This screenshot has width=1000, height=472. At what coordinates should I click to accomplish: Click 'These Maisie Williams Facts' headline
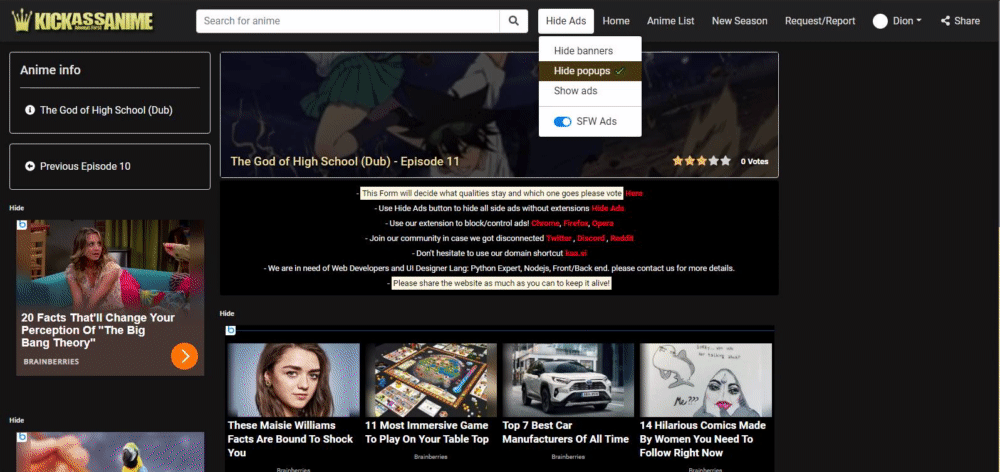tap(290, 439)
